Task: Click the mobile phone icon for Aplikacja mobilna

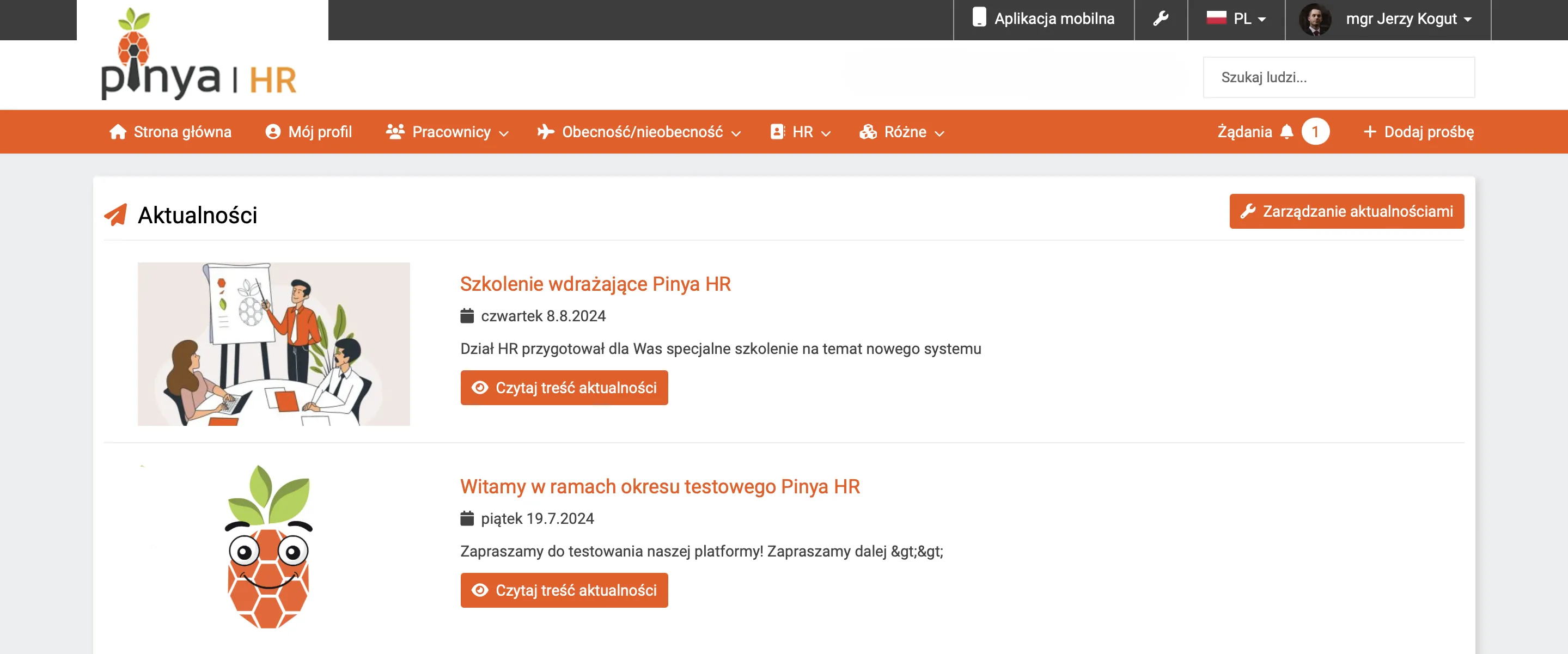Action: [x=979, y=17]
